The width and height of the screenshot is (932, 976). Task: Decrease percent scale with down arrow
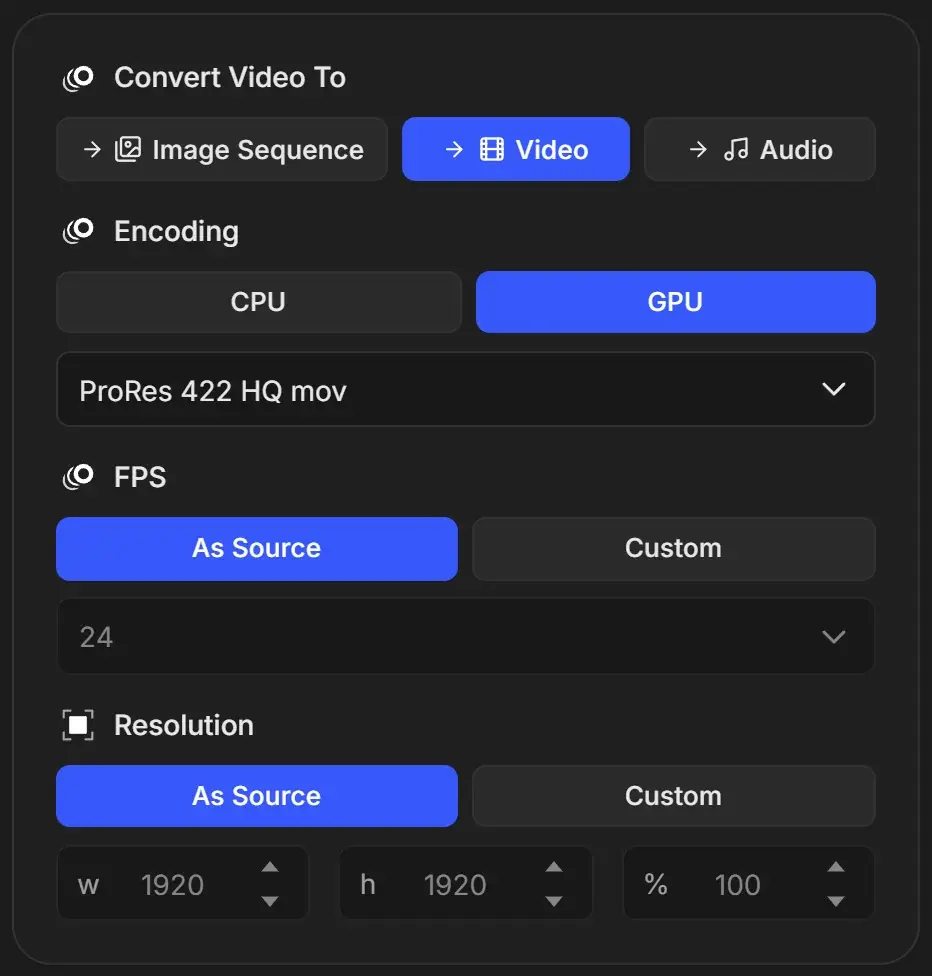(836, 901)
